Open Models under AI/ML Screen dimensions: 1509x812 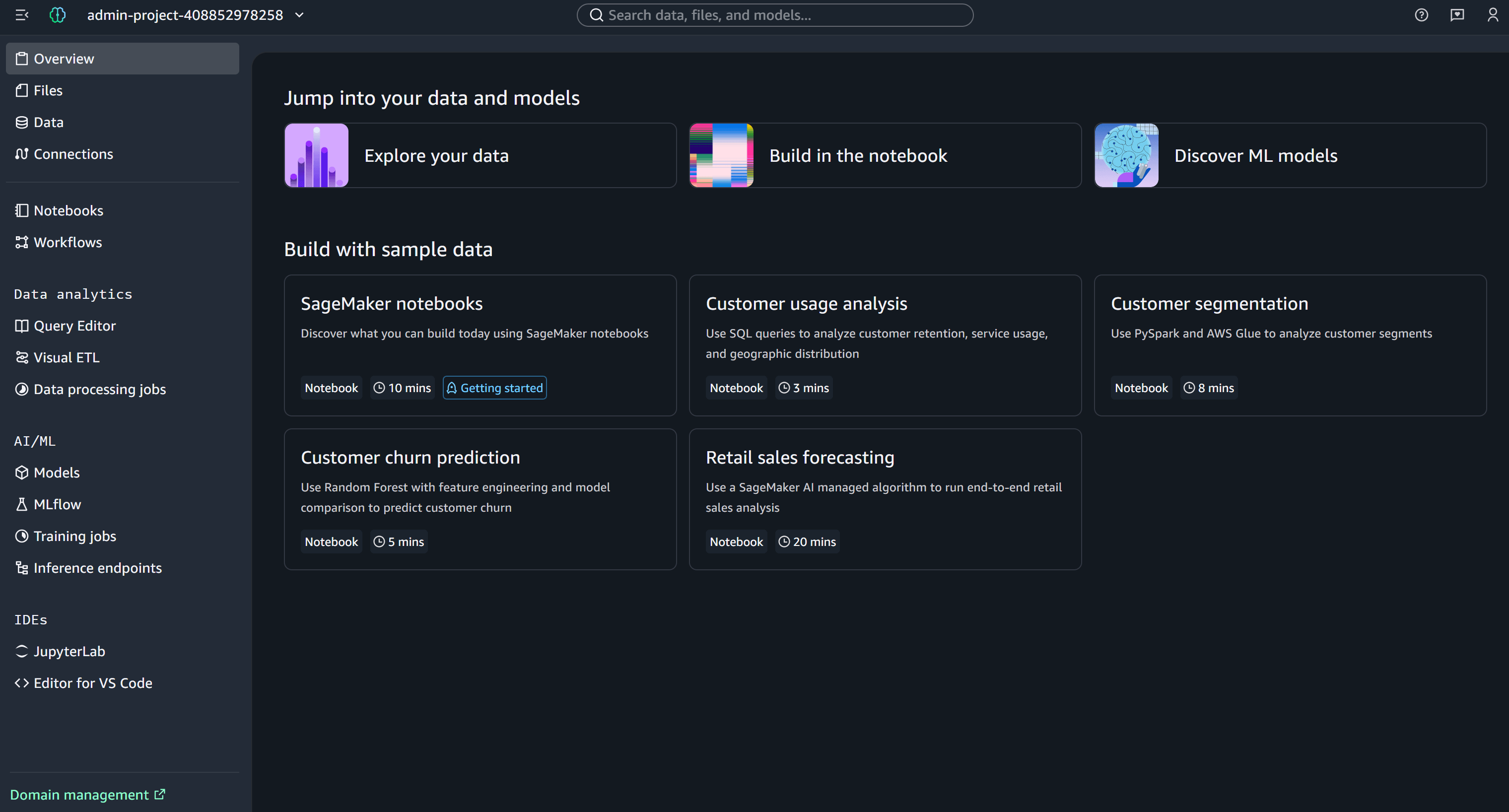click(x=123, y=472)
